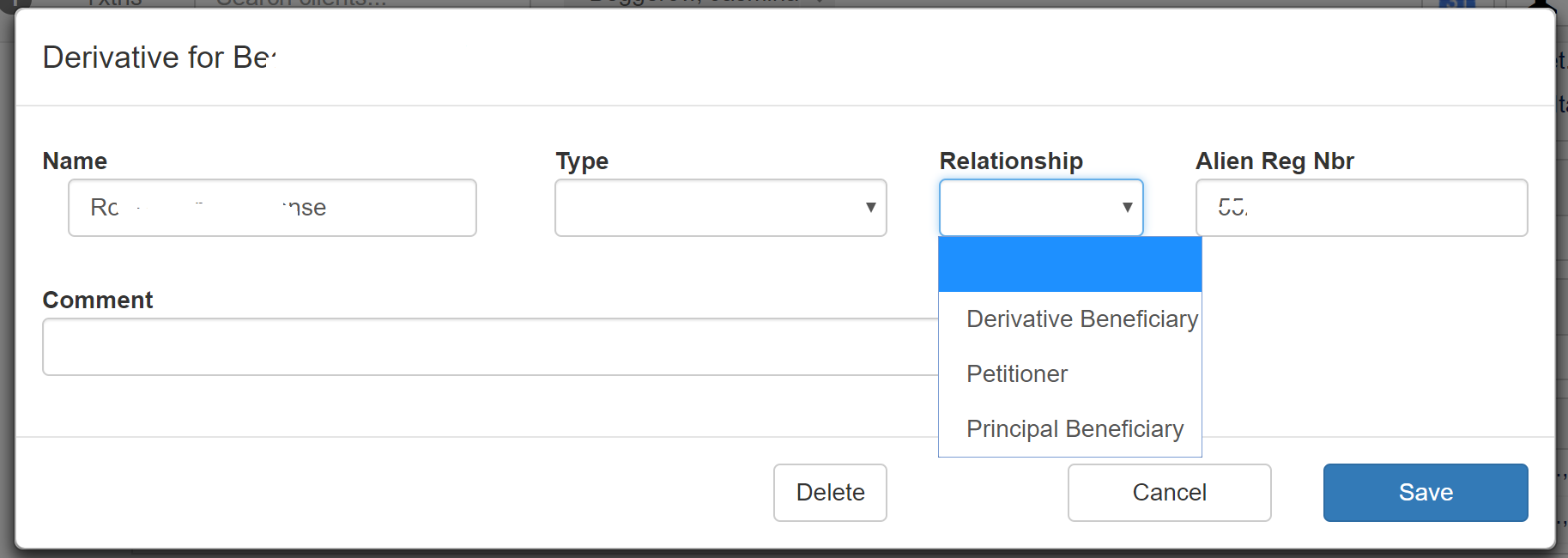Save the derivative record
The image size is (1568, 558).
(1425, 493)
